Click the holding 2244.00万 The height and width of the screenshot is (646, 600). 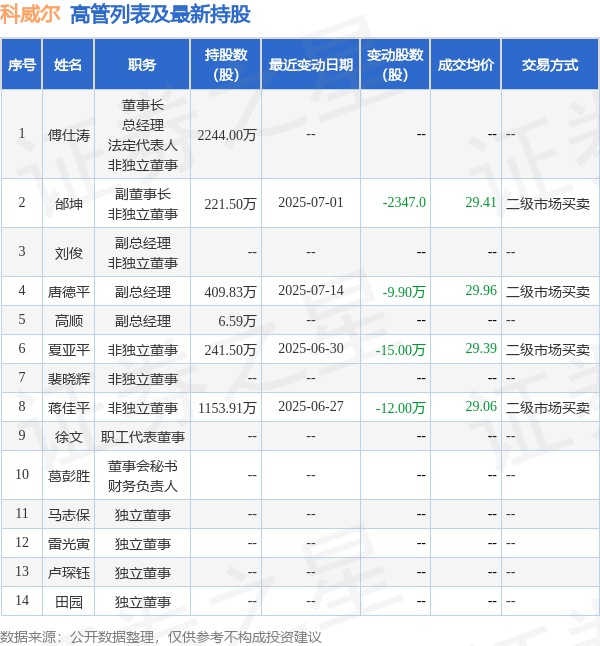pos(227,135)
